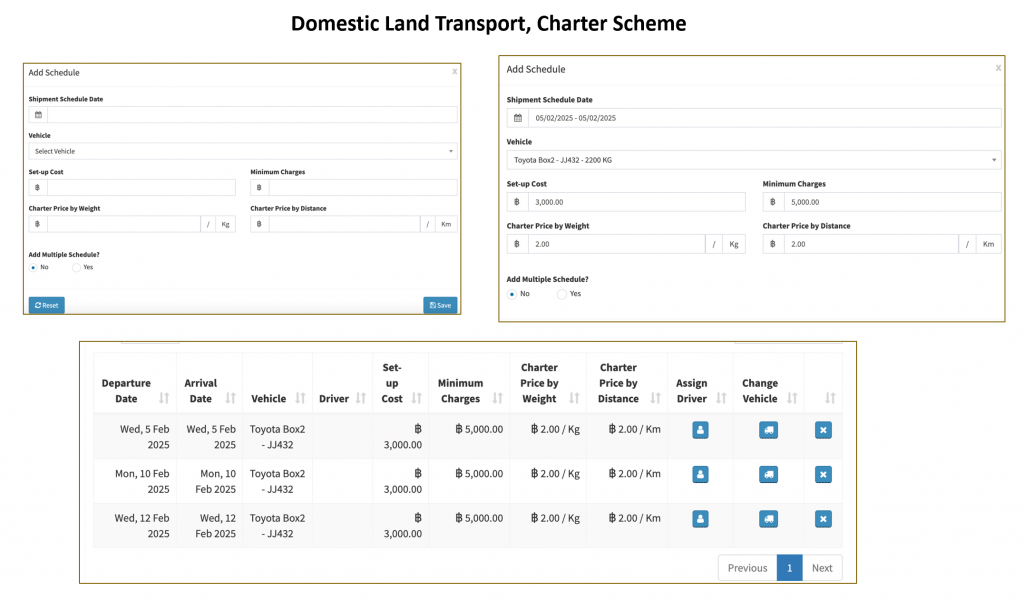Click Set-up Cost field showing 3,000.00

(637, 202)
